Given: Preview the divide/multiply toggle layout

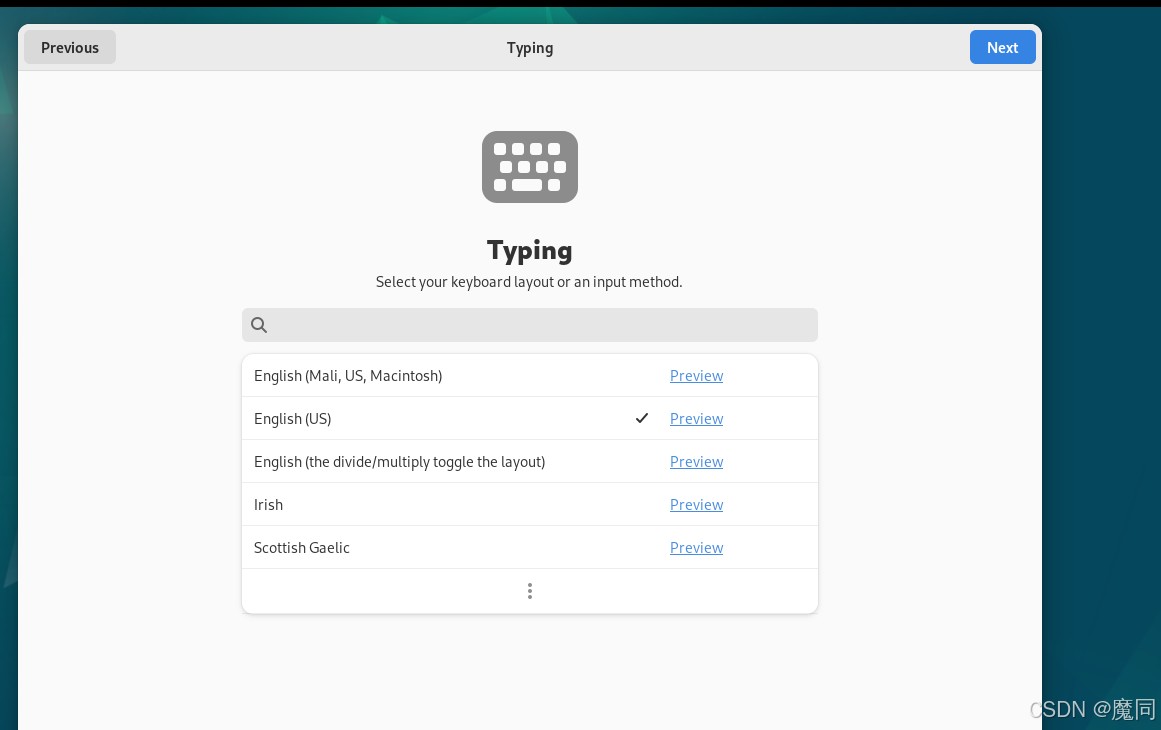Looking at the screenshot, I should tap(696, 461).
